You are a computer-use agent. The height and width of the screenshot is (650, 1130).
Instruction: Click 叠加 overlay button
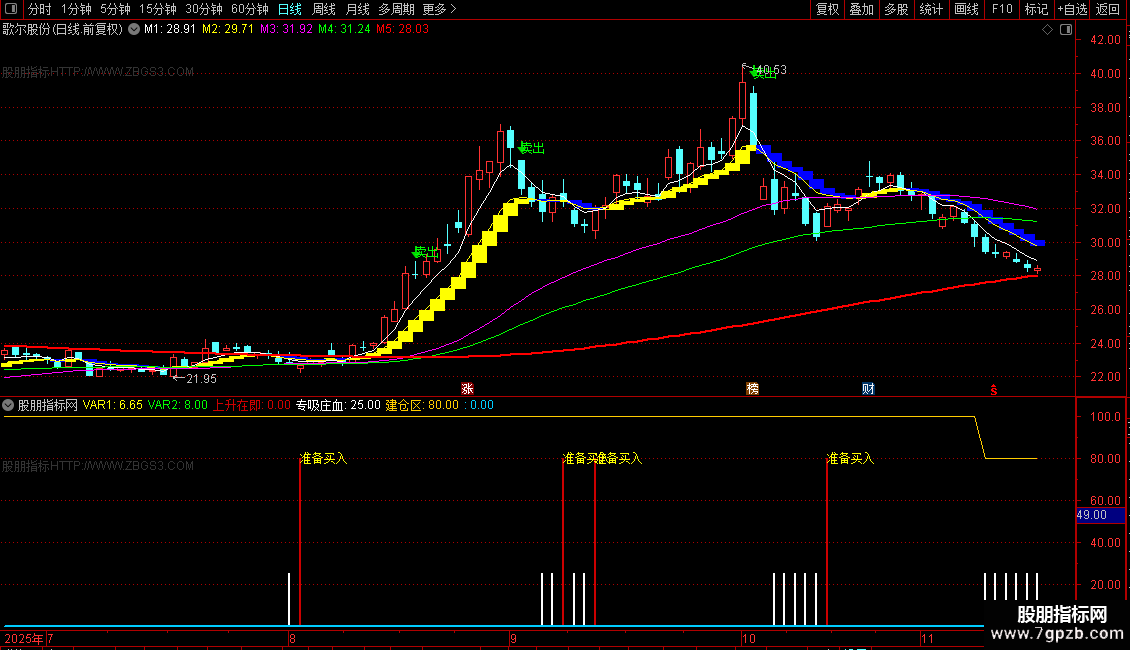coord(861,9)
